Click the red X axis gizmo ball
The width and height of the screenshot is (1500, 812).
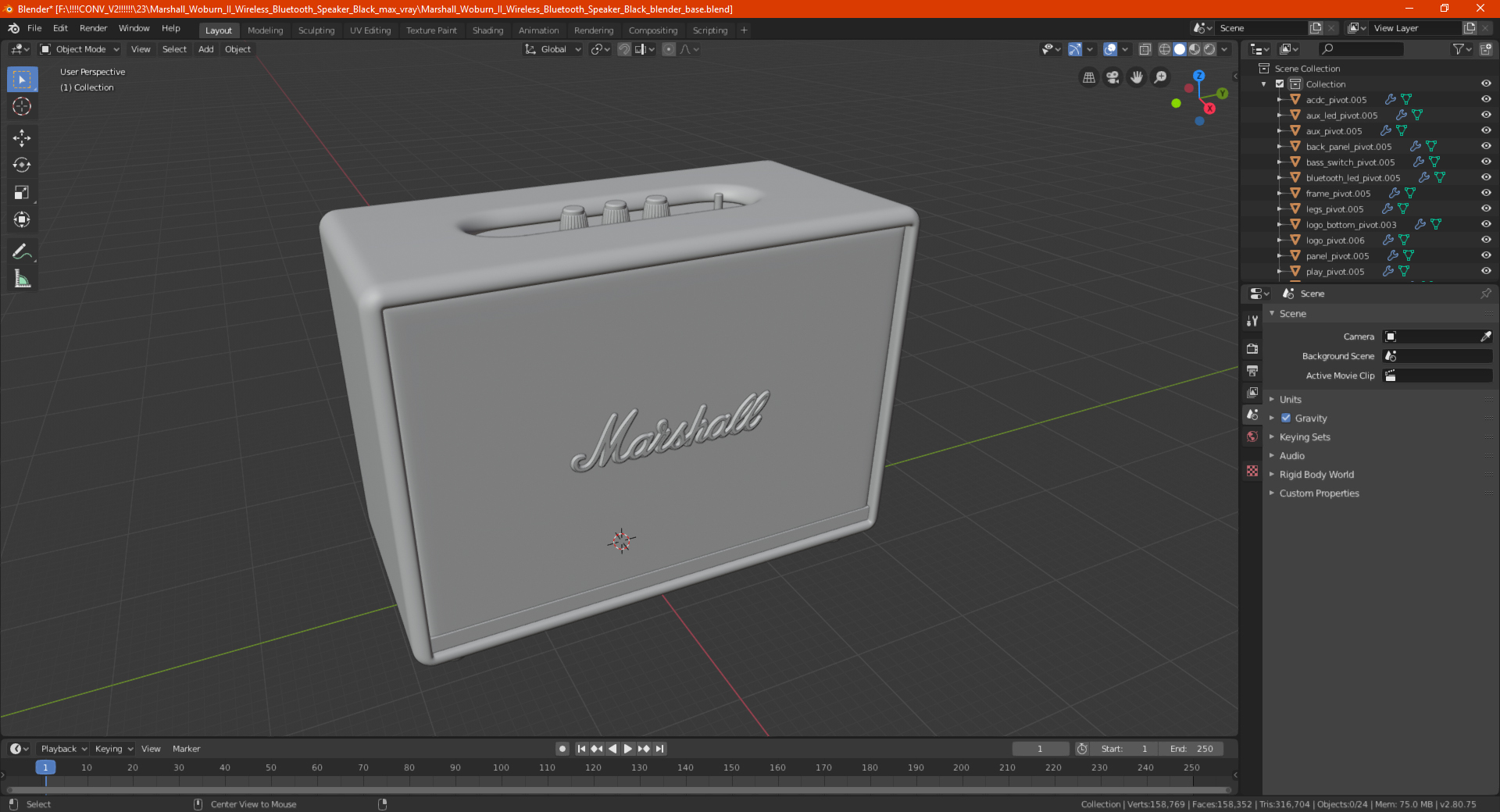click(x=1209, y=109)
